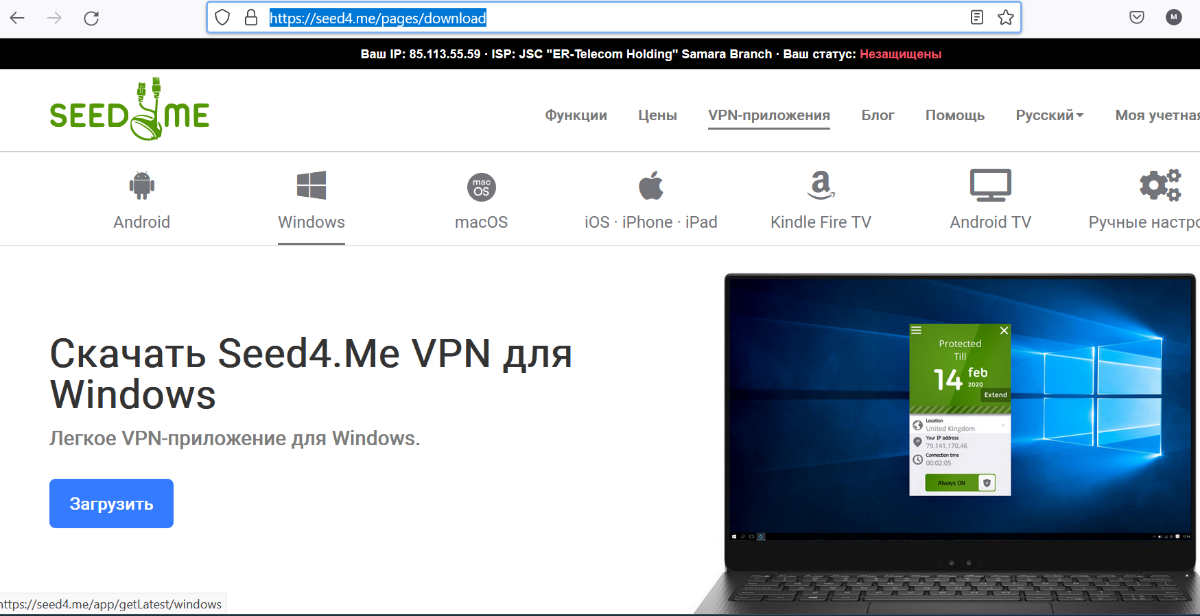Go to the Цены page
This screenshot has height=616, width=1200.
[x=657, y=115]
